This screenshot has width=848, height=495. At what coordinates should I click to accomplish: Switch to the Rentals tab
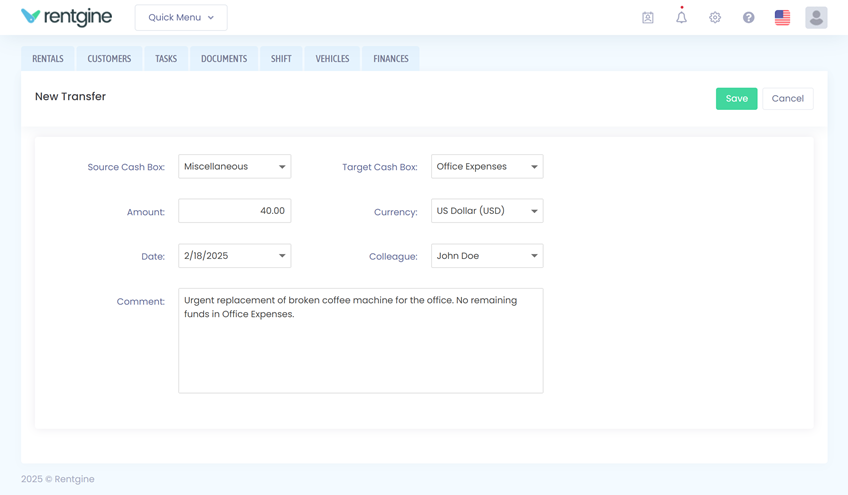click(48, 59)
